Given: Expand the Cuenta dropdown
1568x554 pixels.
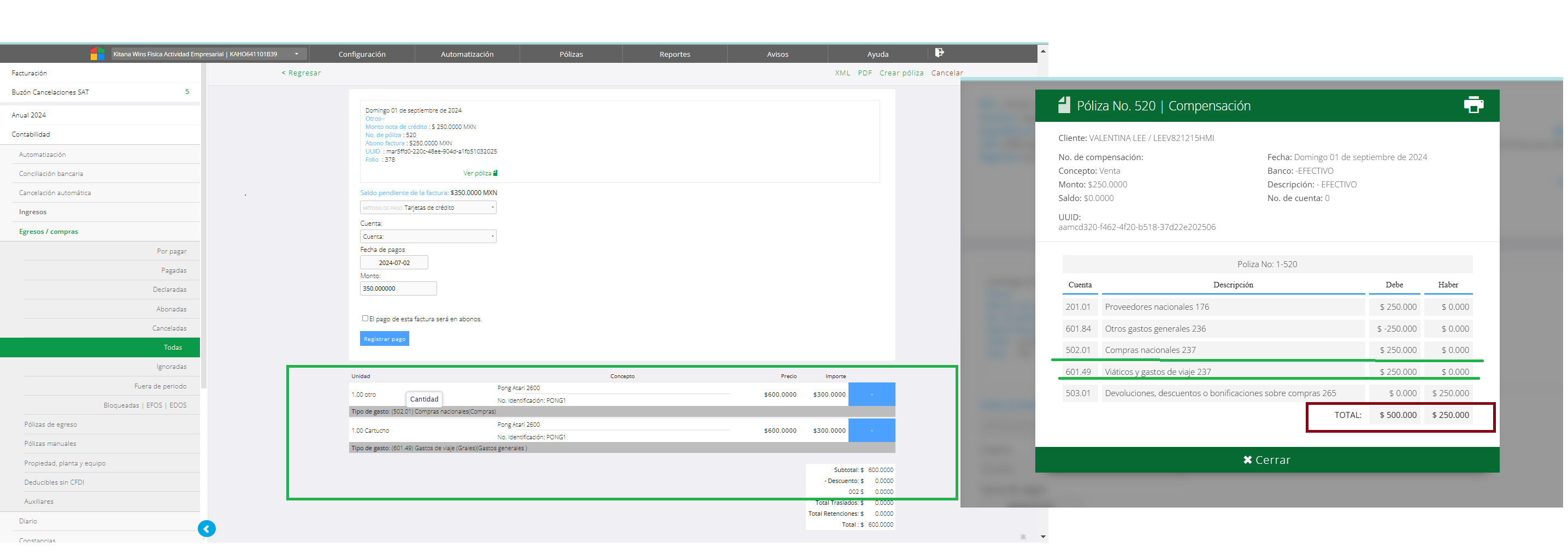Looking at the screenshot, I should point(428,237).
